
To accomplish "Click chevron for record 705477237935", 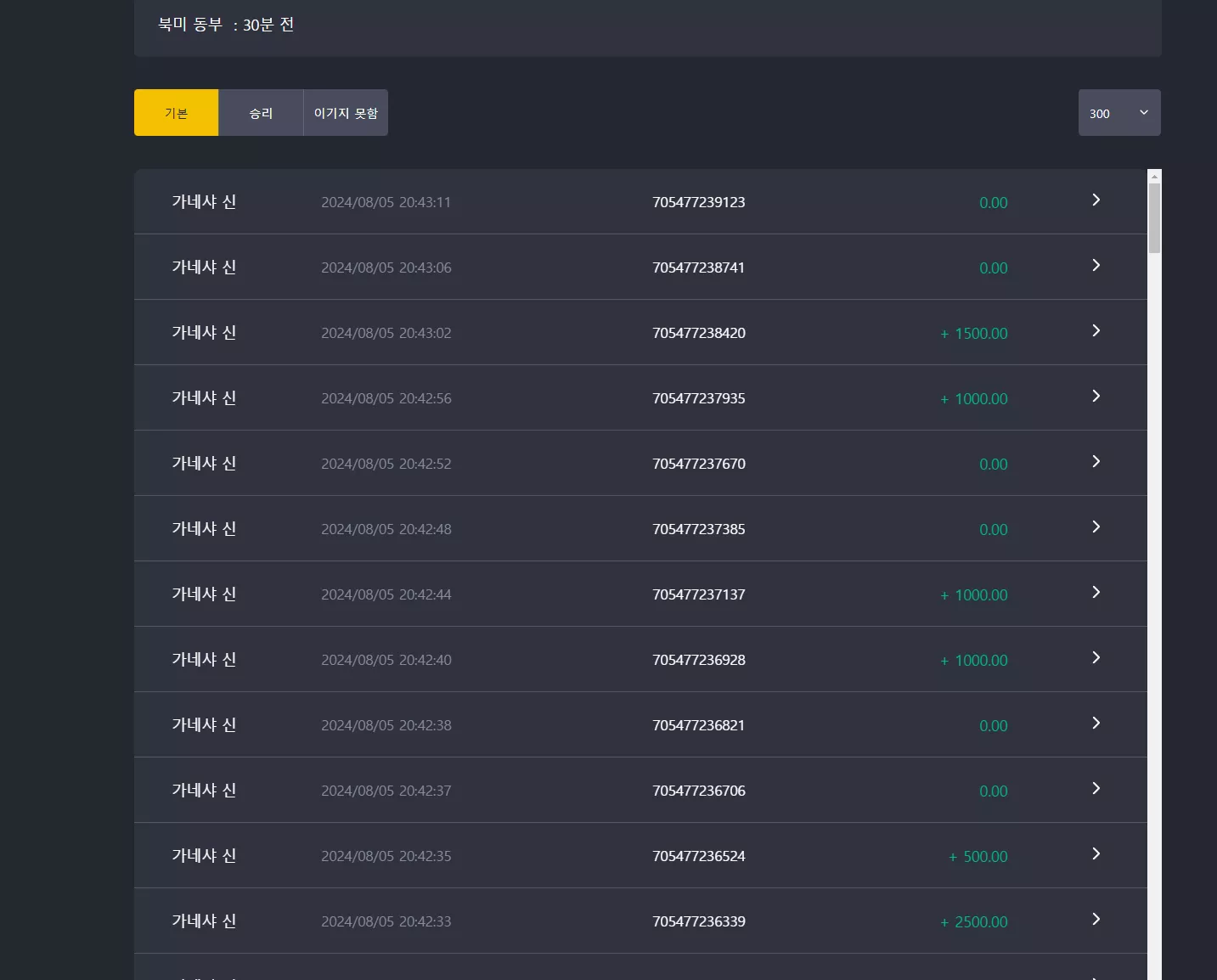I will (1096, 397).
